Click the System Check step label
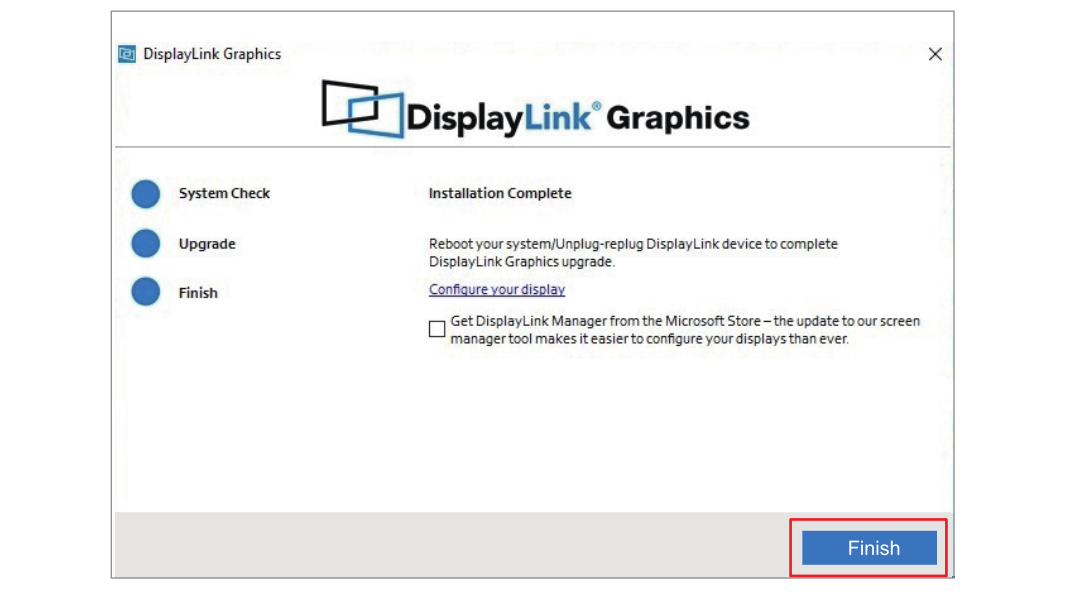 224,193
